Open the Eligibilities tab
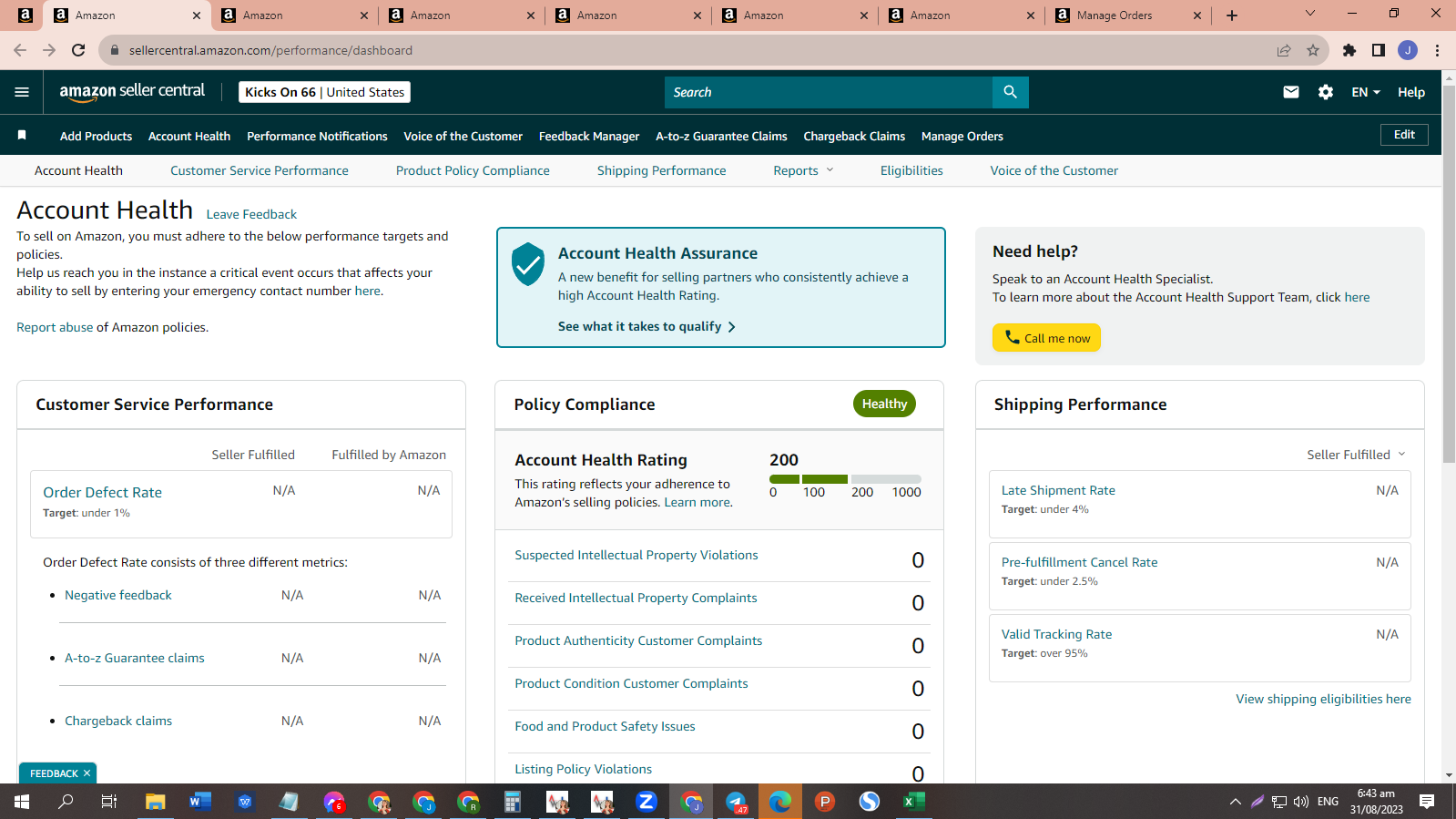The width and height of the screenshot is (1456, 819). [911, 170]
